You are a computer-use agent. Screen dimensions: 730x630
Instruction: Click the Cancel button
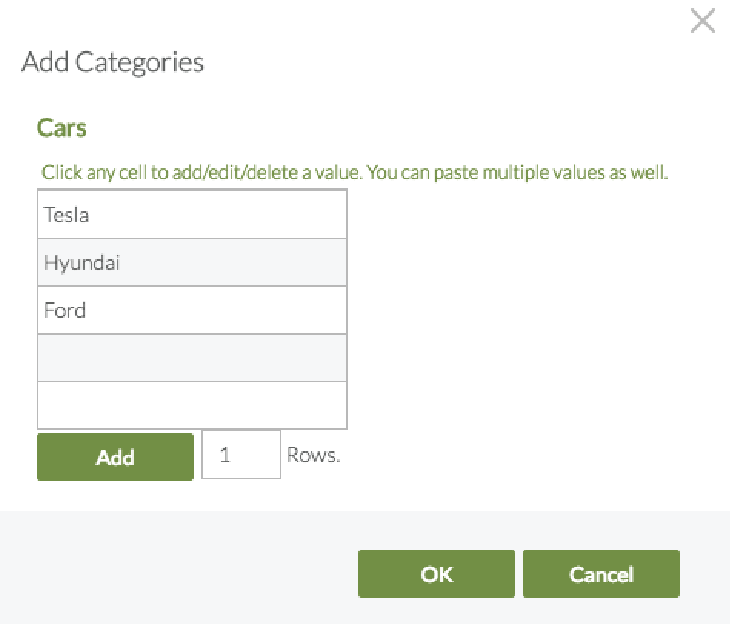pos(601,574)
